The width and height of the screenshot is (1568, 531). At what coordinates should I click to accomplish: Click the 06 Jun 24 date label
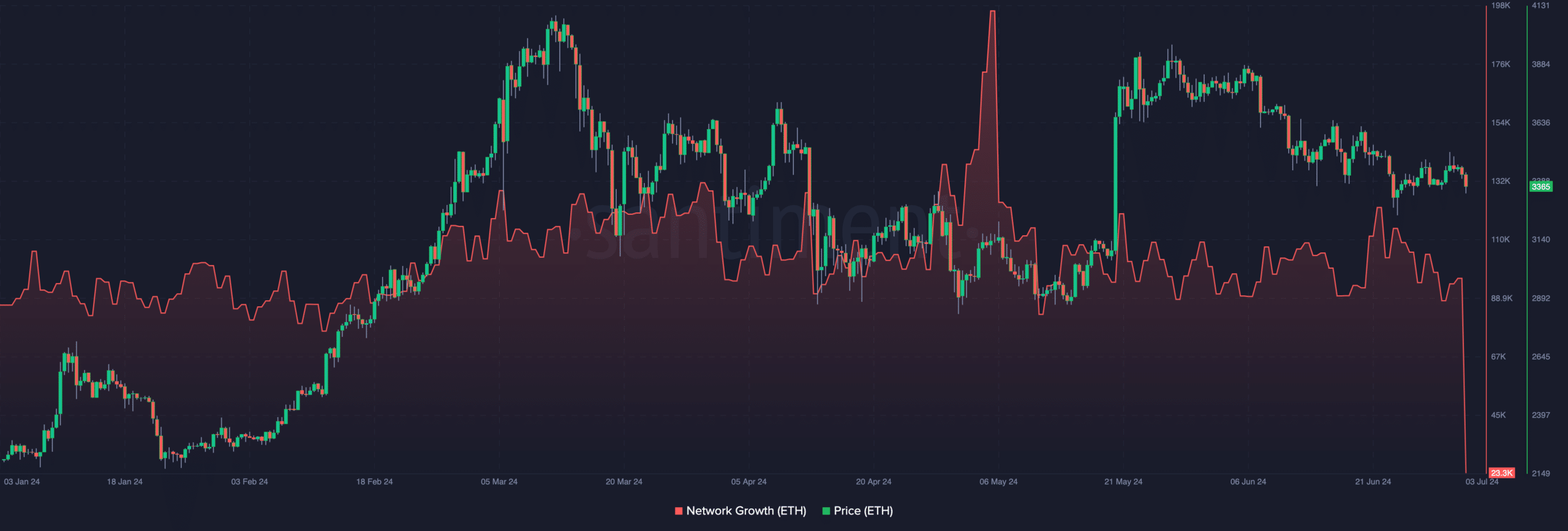click(x=1248, y=481)
